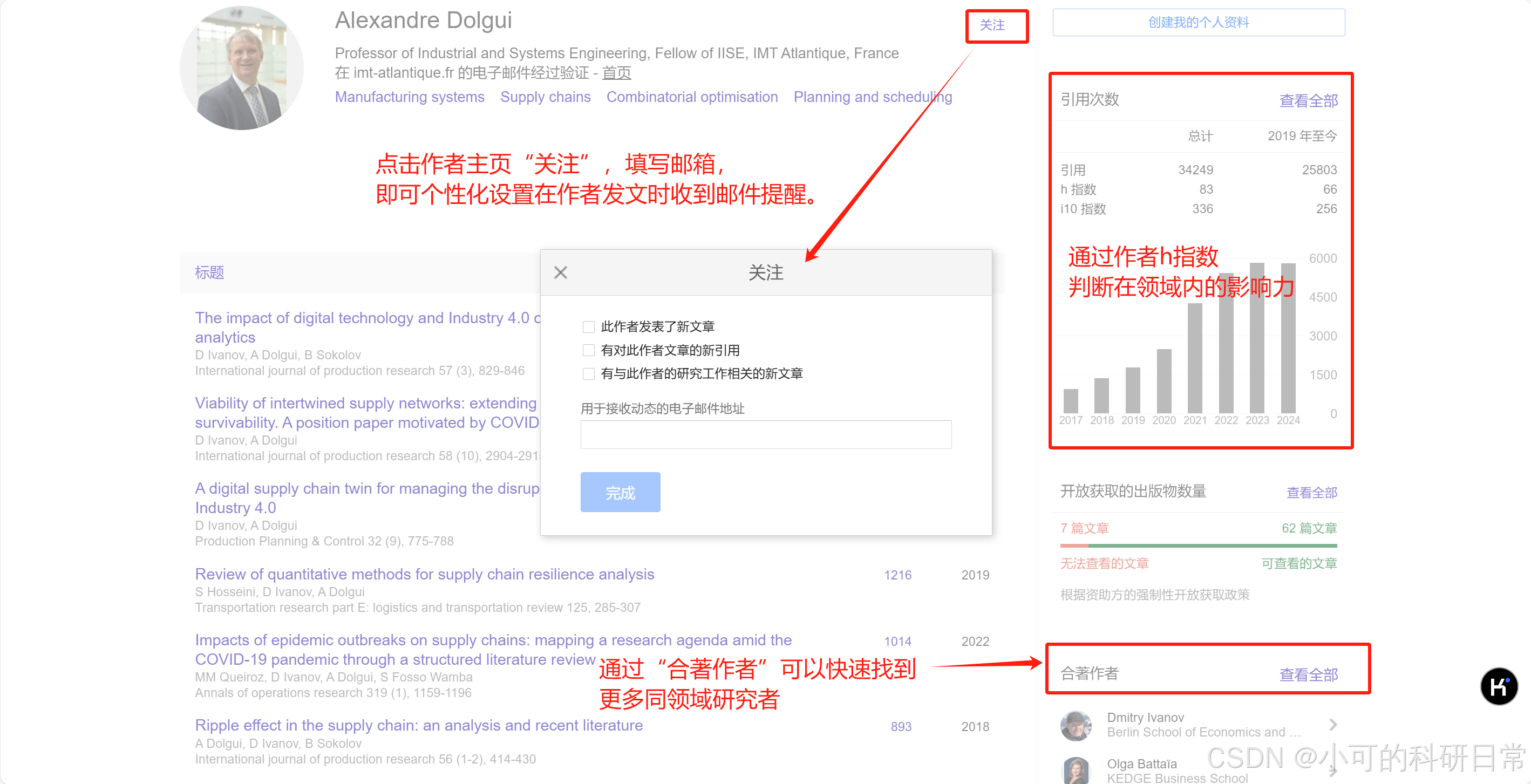The image size is (1531, 784).
Task: Click 创建我的个人资料 button
Action: click(1198, 23)
